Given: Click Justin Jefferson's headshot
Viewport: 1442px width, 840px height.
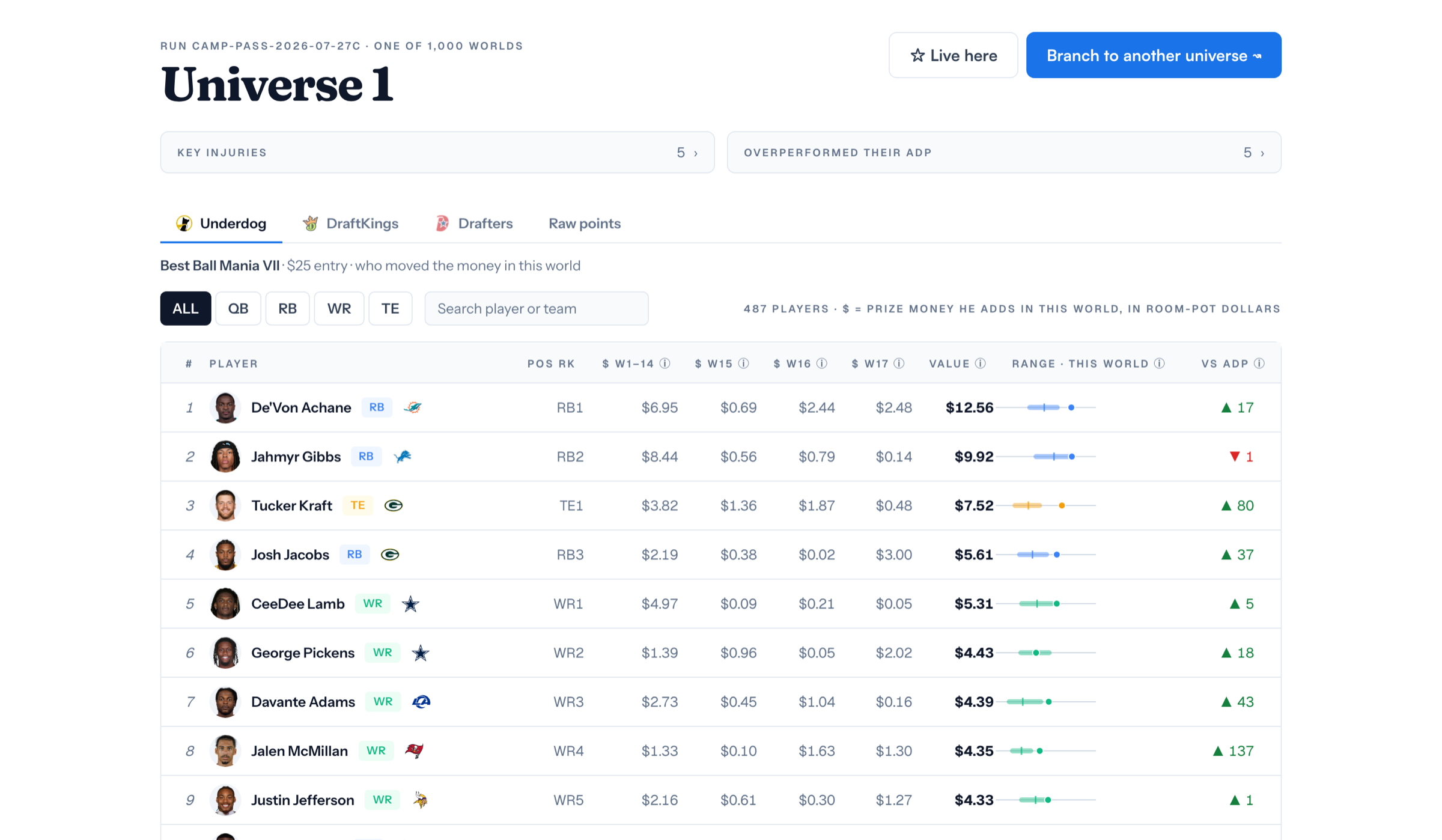Looking at the screenshot, I should point(225,800).
